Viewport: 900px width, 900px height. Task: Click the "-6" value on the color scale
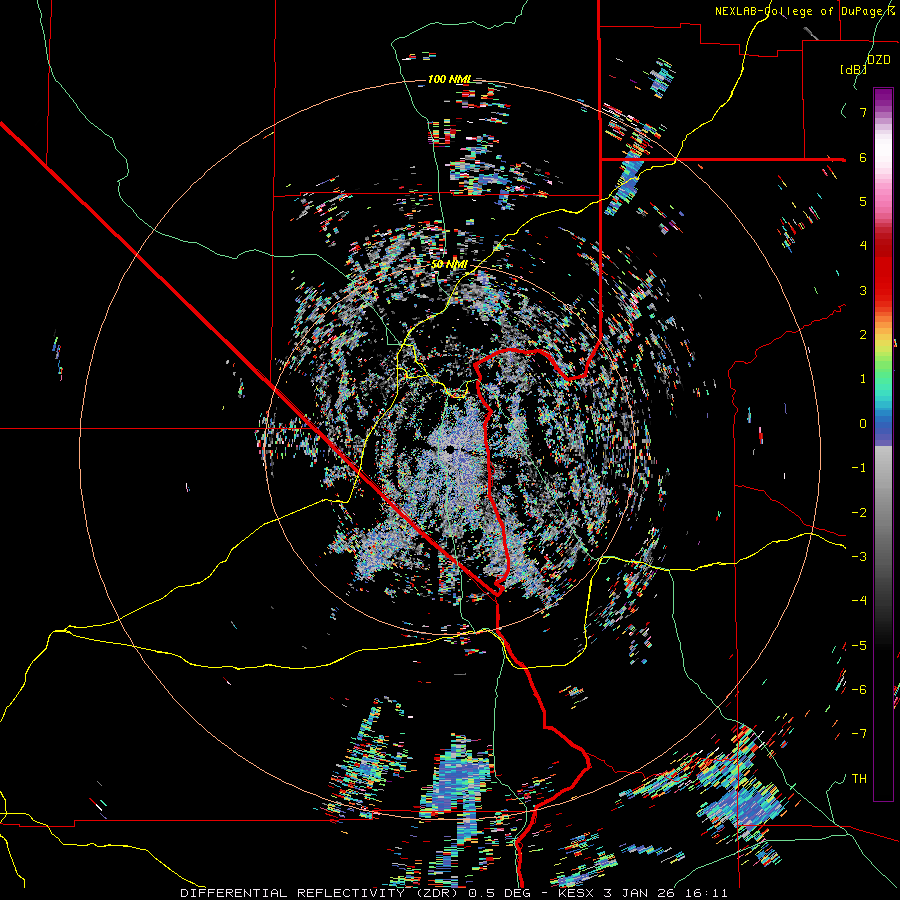coord(859,689)
